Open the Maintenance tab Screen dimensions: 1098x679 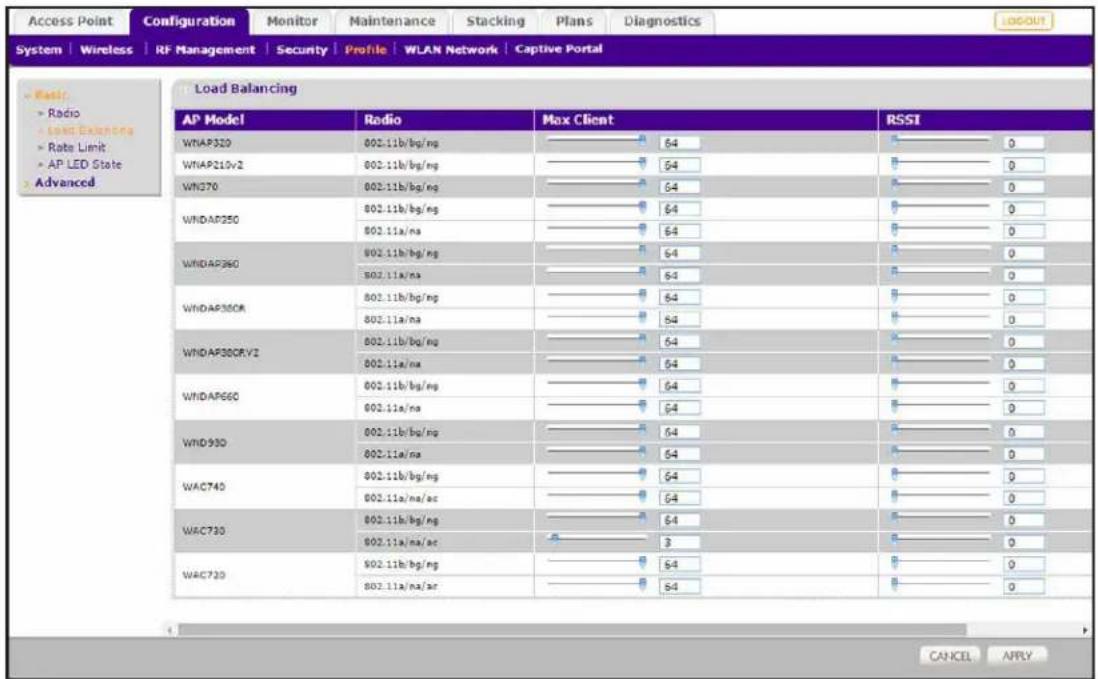tap(392, 21)
